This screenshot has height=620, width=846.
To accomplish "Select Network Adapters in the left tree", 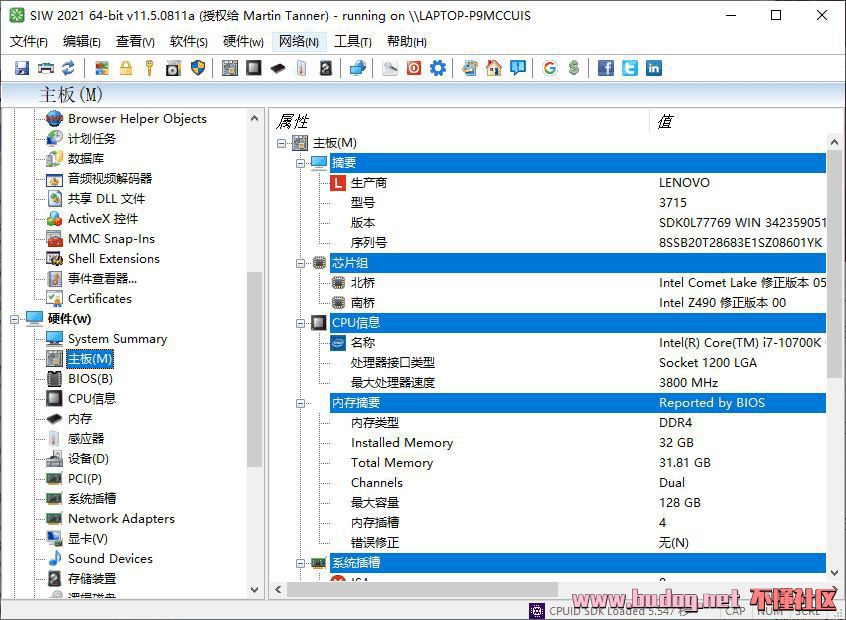I will 121,519.
